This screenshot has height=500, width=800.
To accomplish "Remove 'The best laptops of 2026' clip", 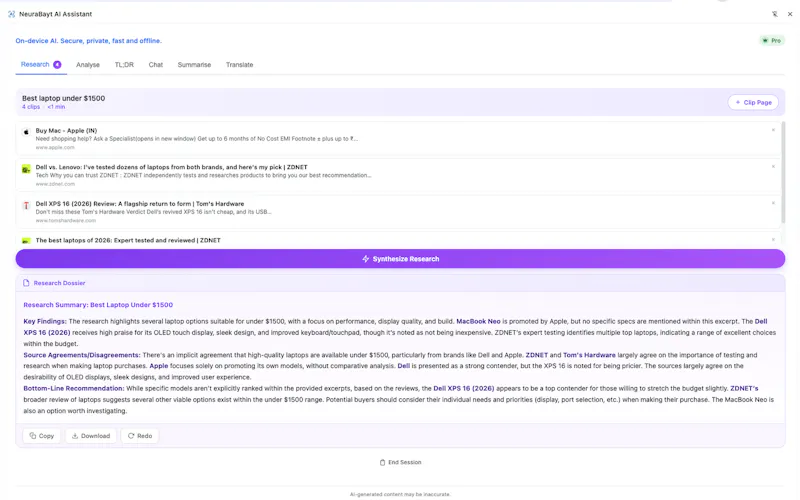I will tap(773, 239).
